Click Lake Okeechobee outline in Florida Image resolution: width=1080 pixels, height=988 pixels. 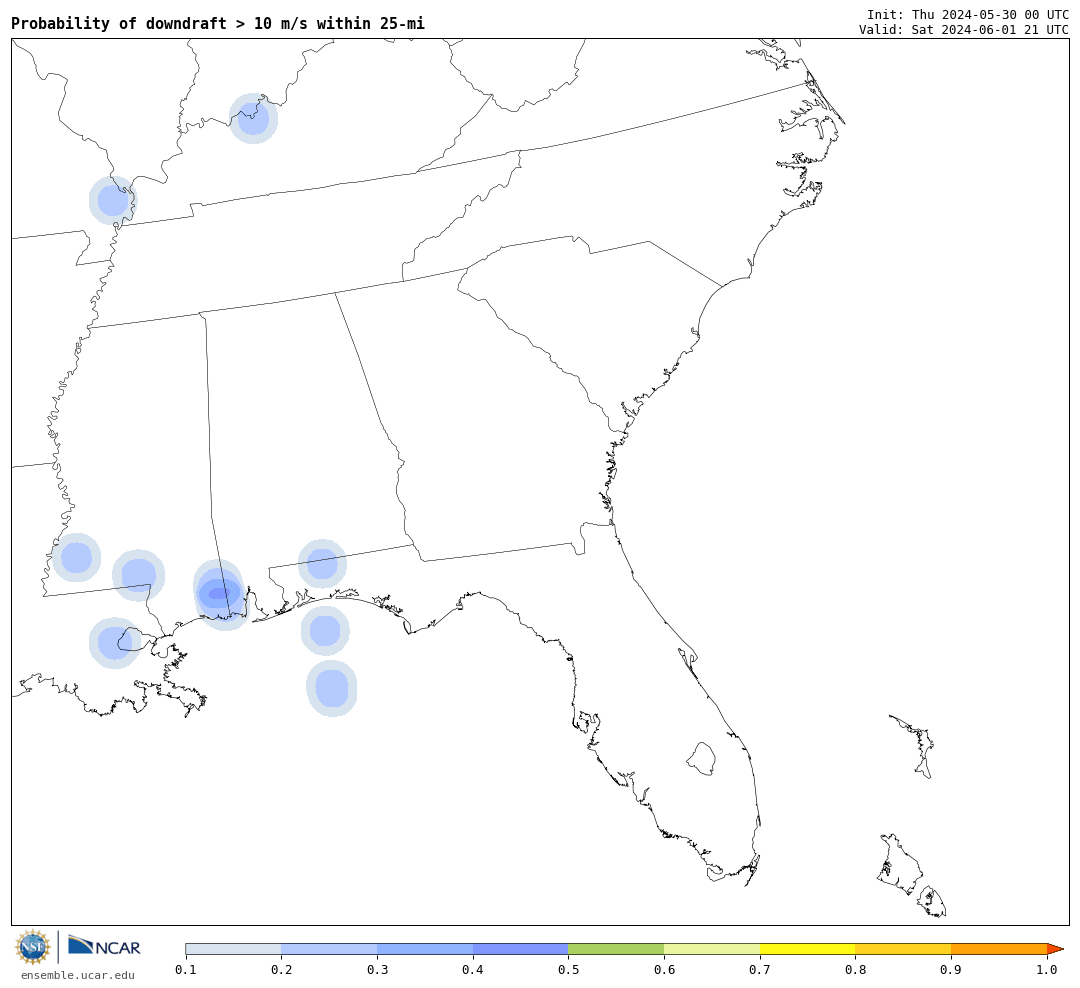(701, 759)
